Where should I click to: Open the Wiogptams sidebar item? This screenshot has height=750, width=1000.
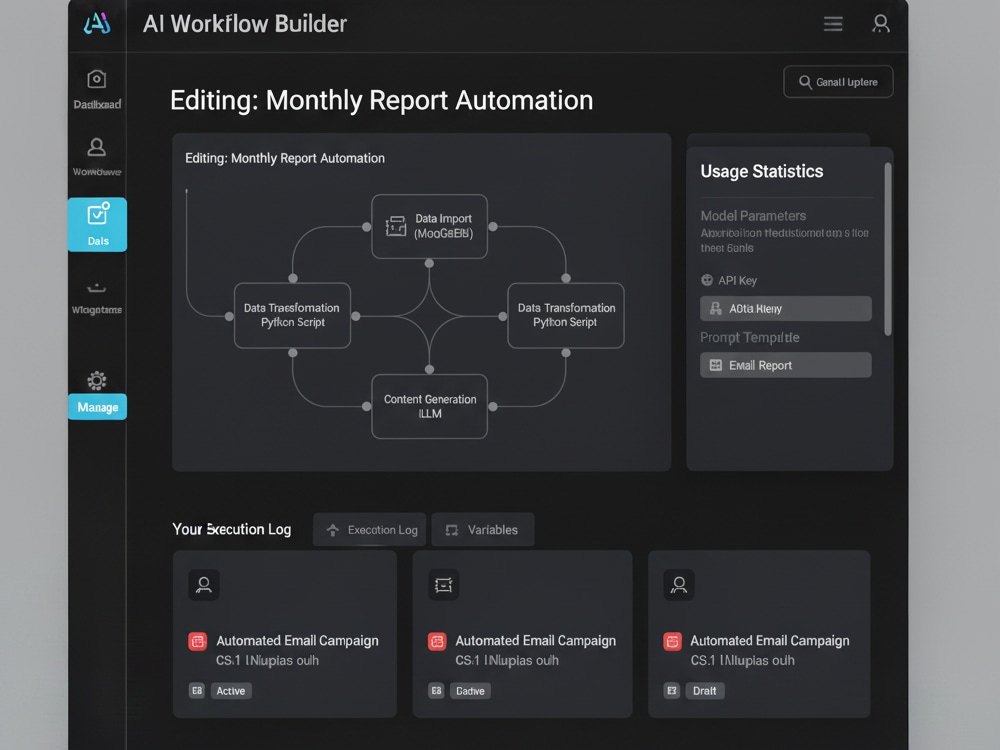pos(97,298)
